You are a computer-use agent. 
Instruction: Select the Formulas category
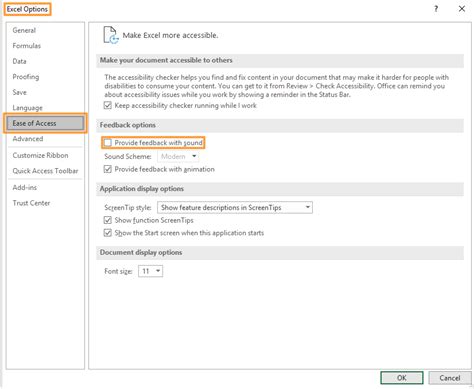(45, 46)
